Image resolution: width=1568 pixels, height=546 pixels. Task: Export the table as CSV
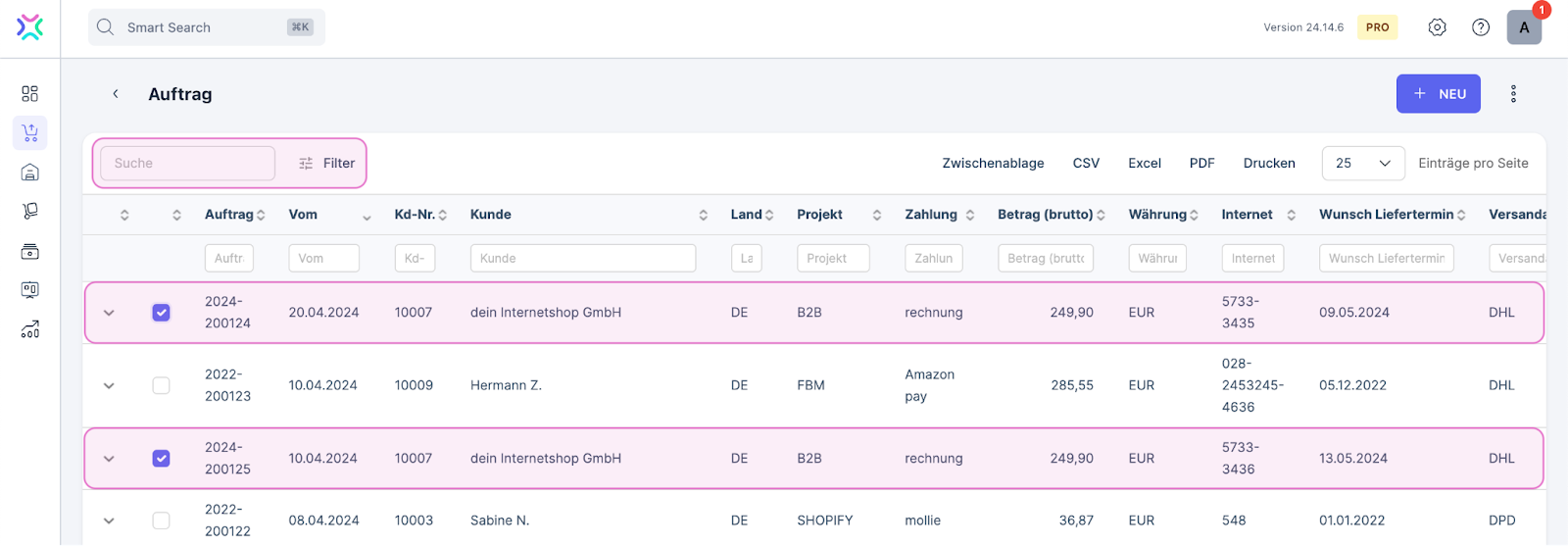point(1086,164)
